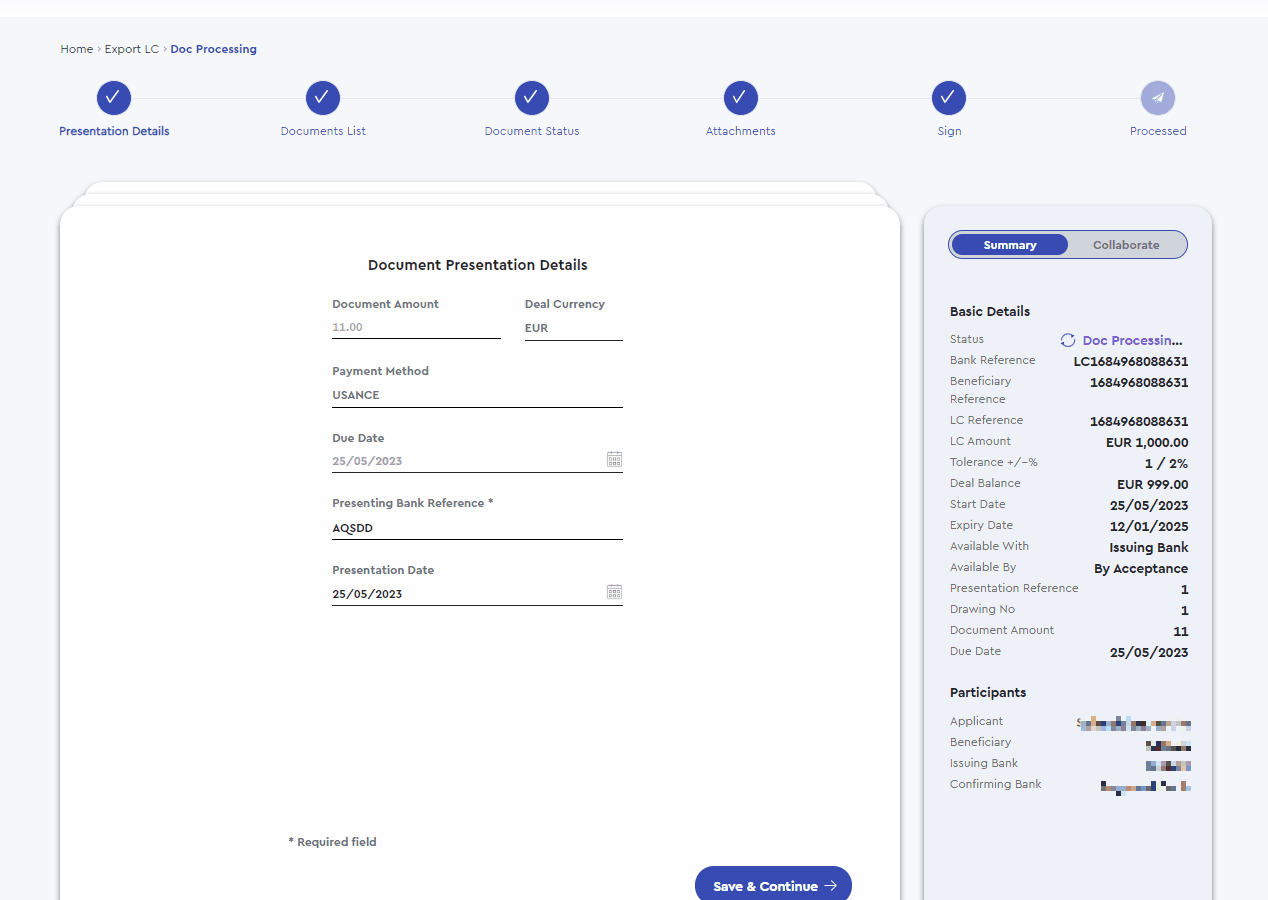
Task: Click the Doc Processing status refresh icon
Action: [x=1068, y=340]
